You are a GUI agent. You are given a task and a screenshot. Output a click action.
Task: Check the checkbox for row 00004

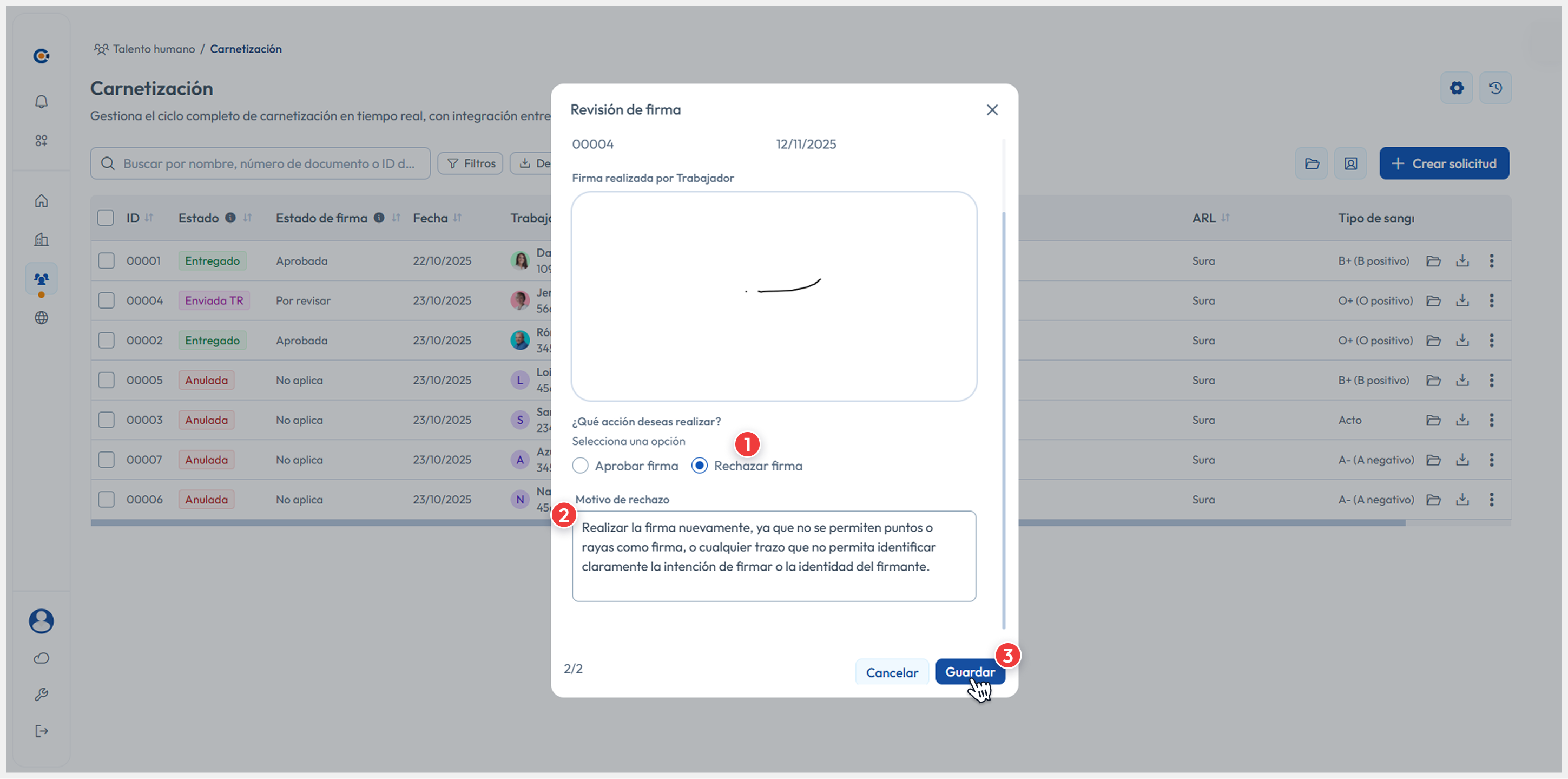[x=106, y=300]
